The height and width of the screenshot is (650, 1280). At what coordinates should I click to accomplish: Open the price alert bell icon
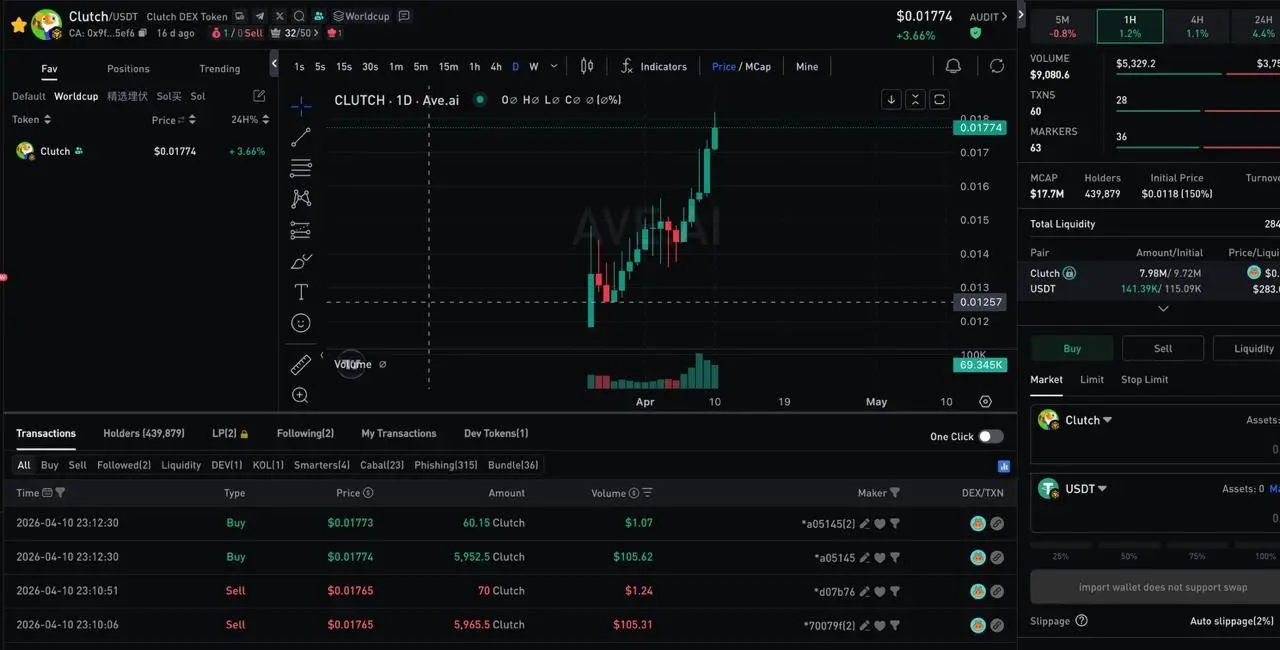953,66
